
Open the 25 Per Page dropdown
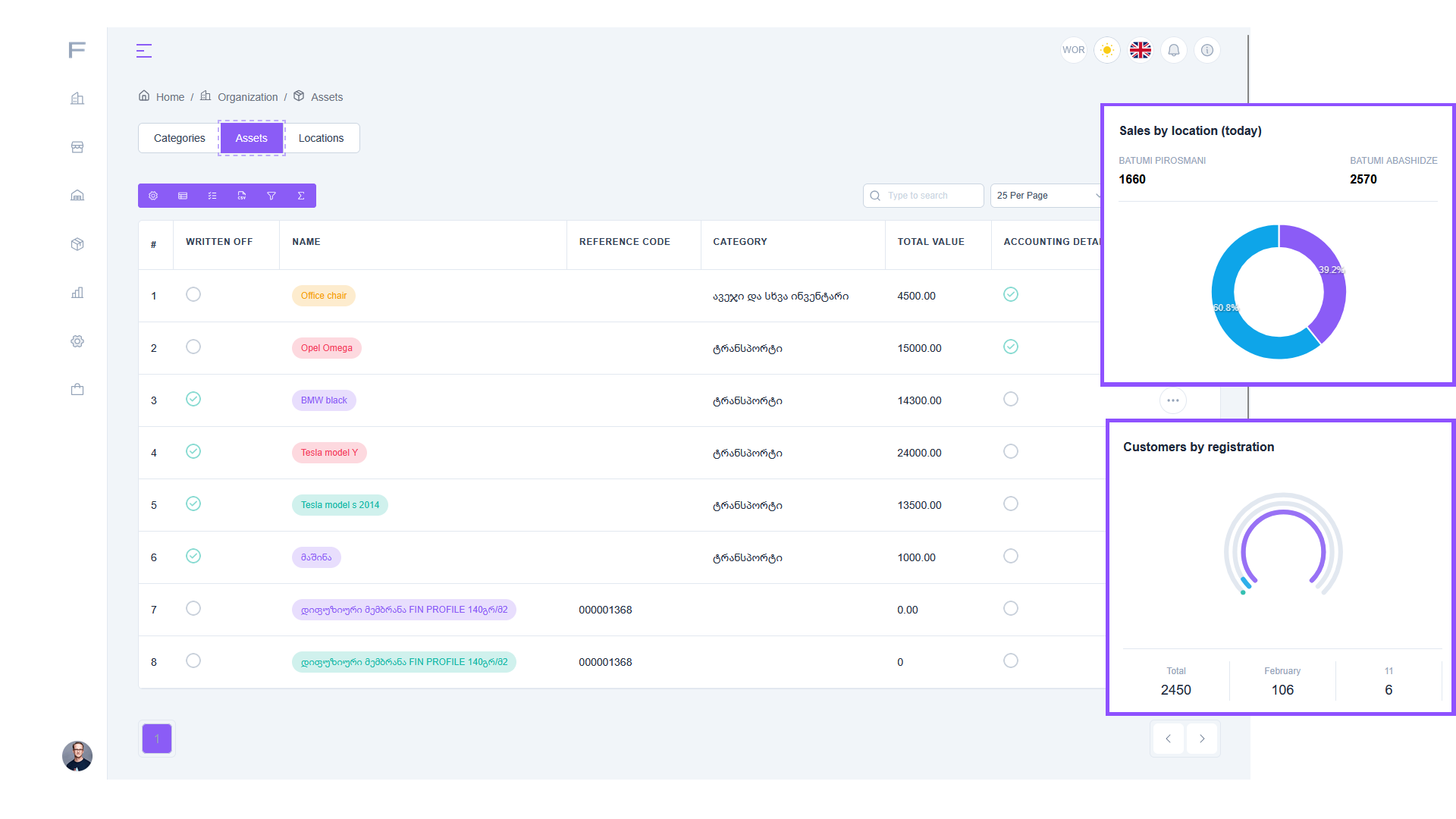pos(1046,196)
